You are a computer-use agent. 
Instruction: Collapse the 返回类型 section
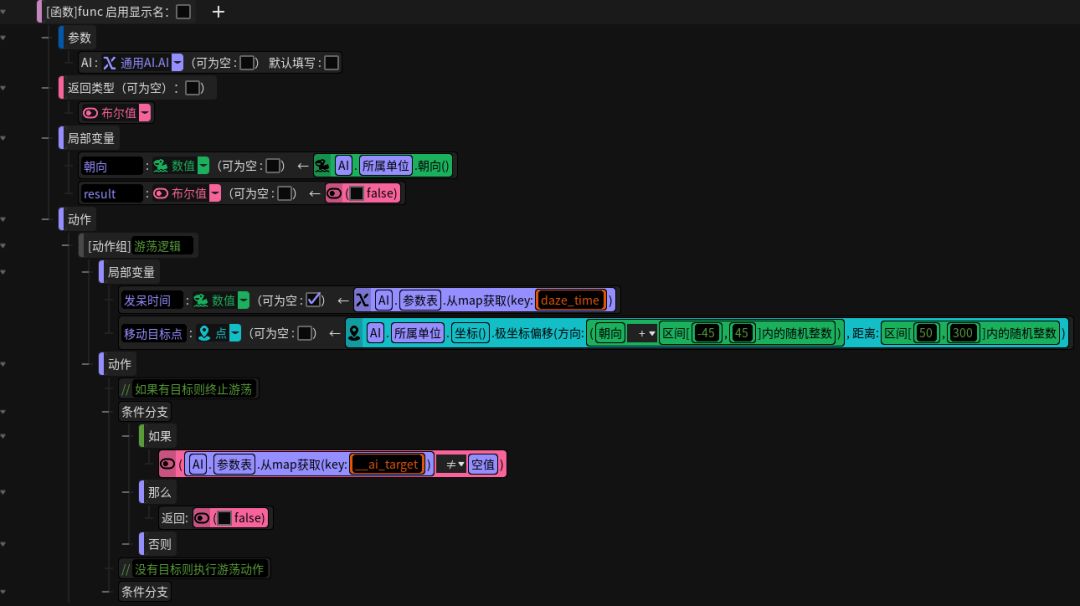pyautogui.click(x=45, y=87)
